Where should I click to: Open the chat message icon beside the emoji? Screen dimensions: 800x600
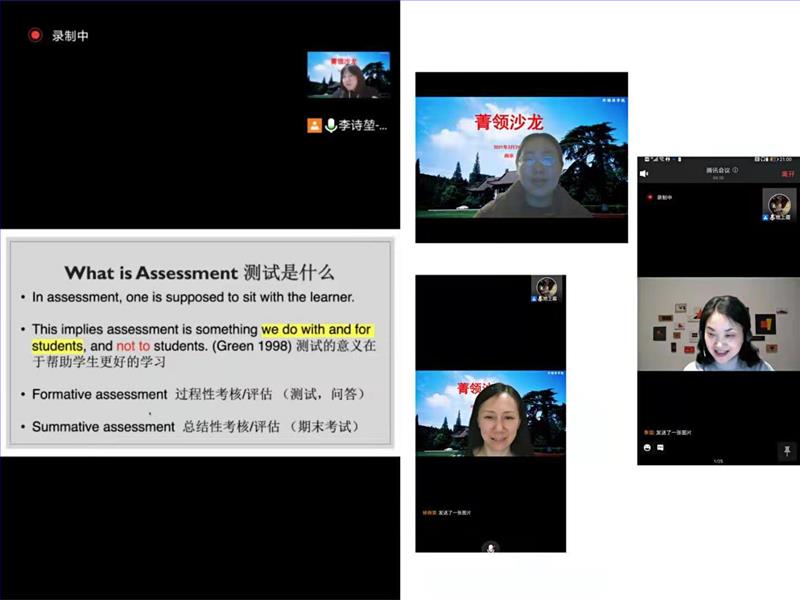661,447
